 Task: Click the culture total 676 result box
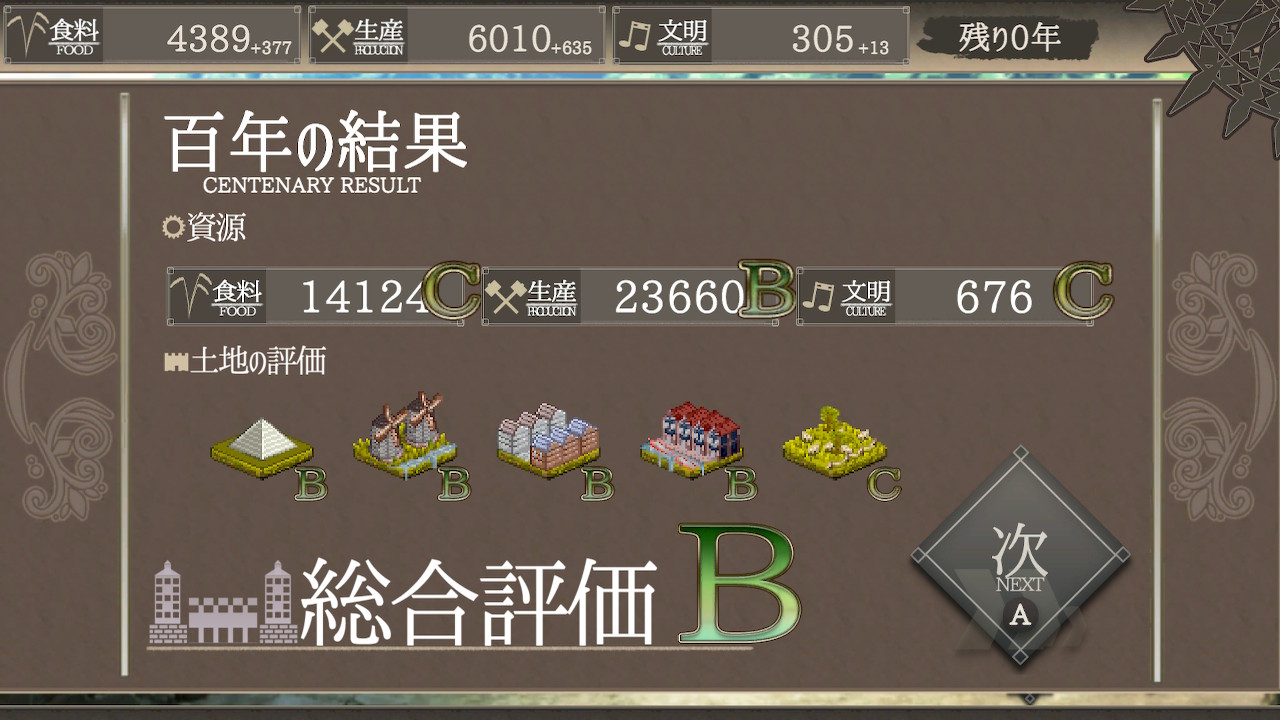click(x=945, y=296)
